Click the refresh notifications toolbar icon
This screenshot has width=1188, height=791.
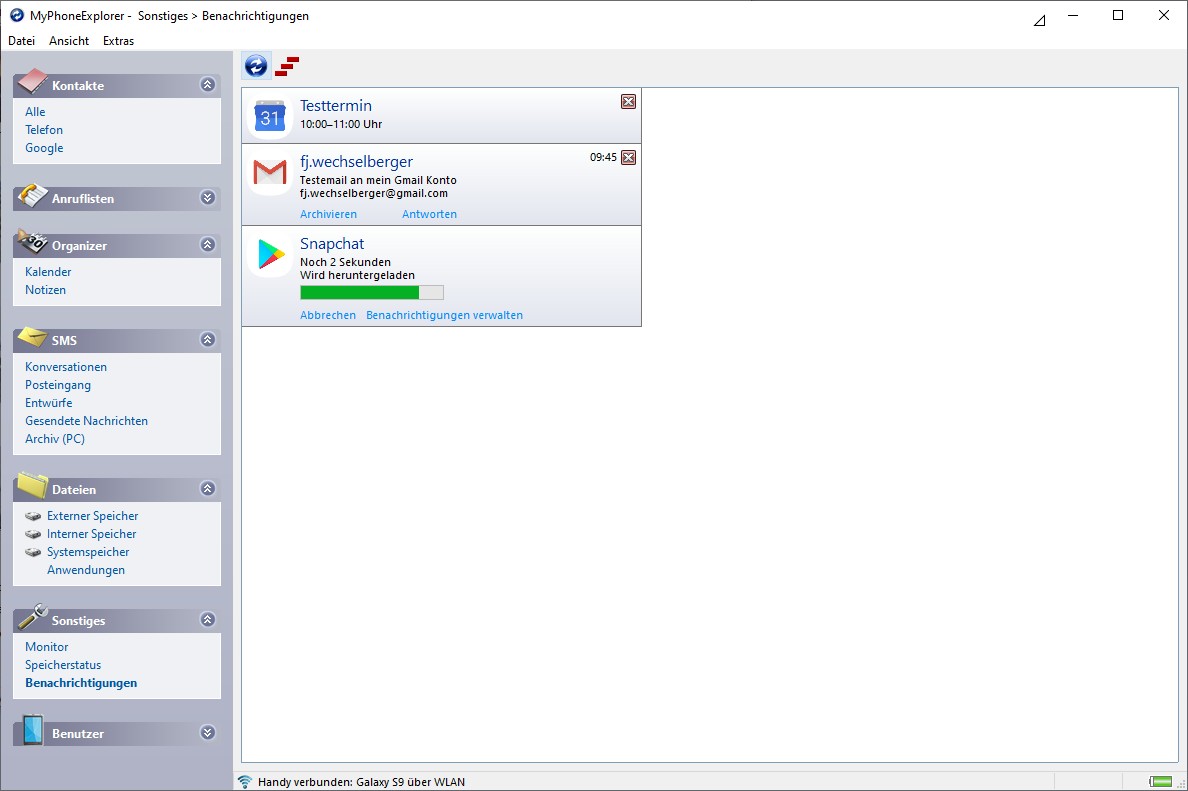pos(256,66)
